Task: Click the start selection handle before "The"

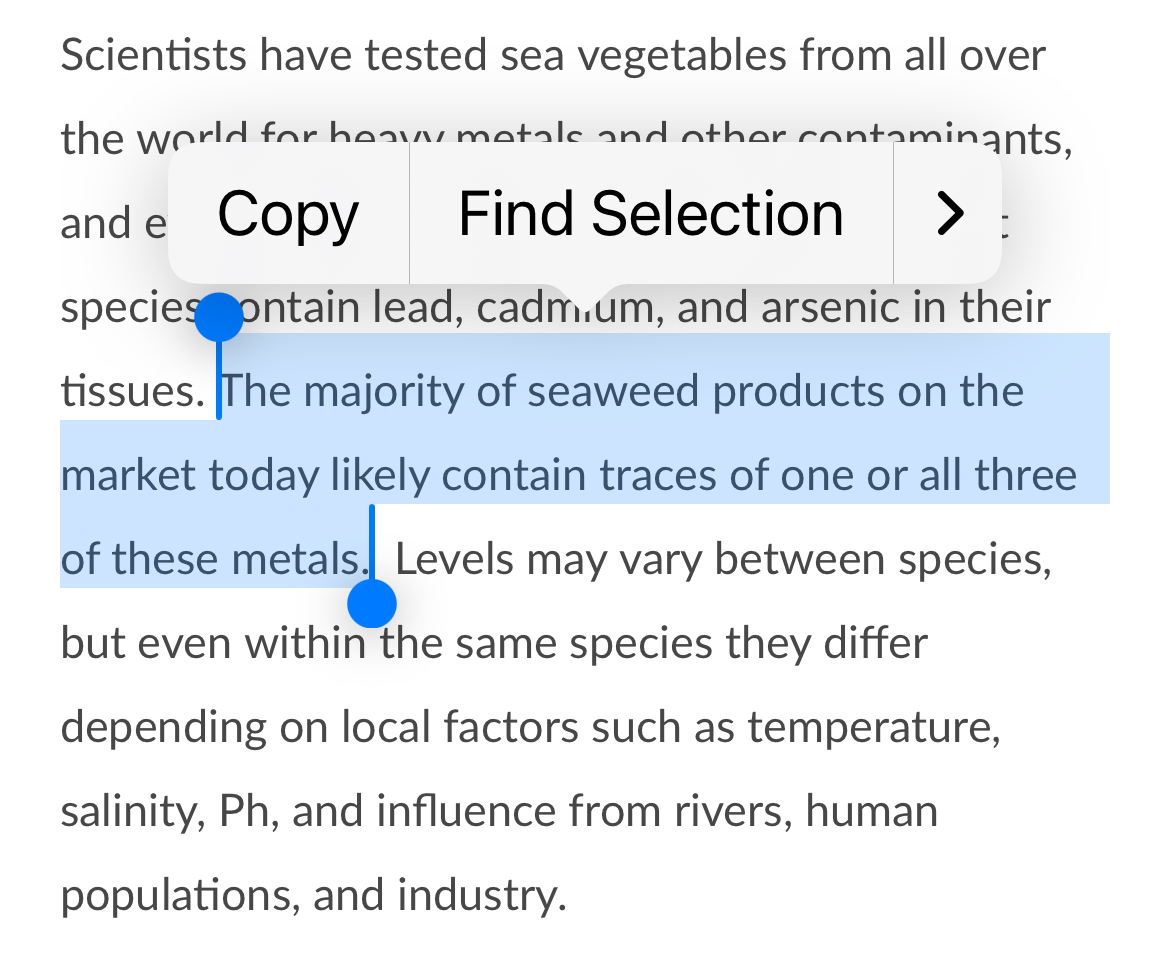Action: (x=219, y=320)
